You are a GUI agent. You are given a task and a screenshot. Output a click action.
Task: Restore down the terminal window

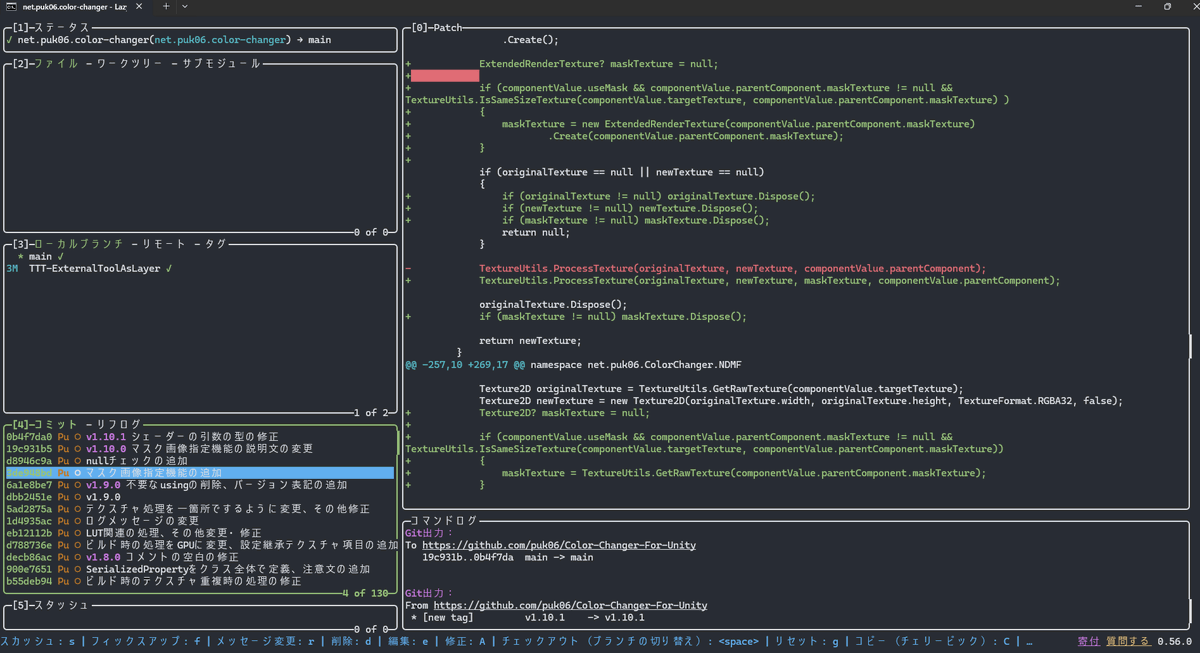coord(1167,7)
